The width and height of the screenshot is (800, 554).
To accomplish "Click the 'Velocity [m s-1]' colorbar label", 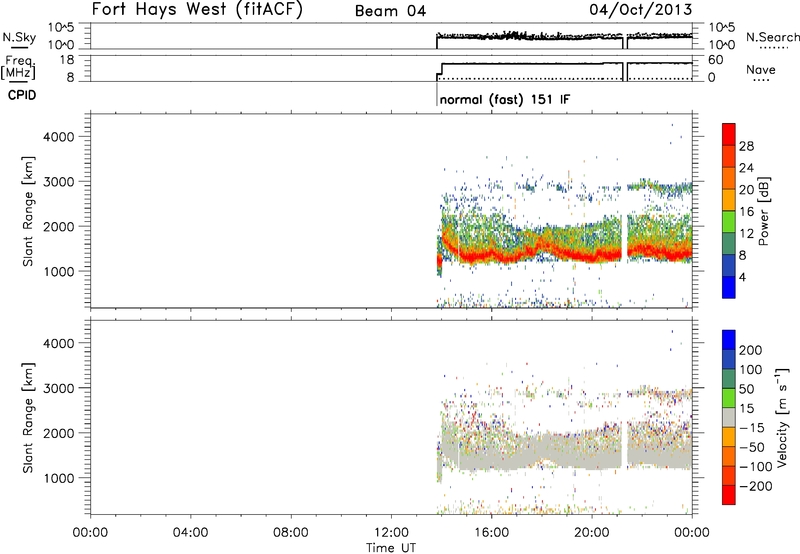I will pos(782,418).
